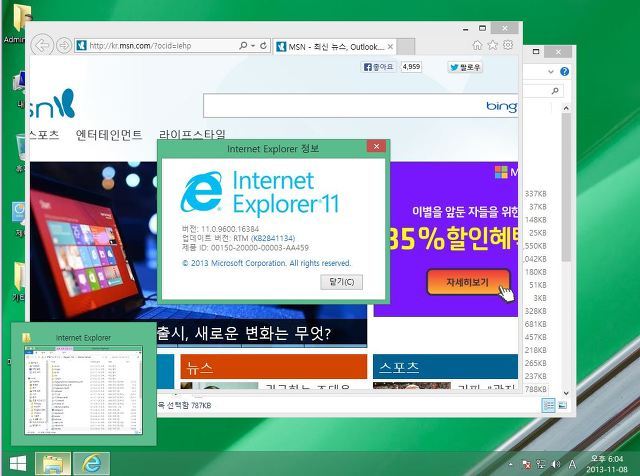Click the Internet Explorer taskbar icon
The height and width of the screenshot is (476, 640).
point(91,463)
